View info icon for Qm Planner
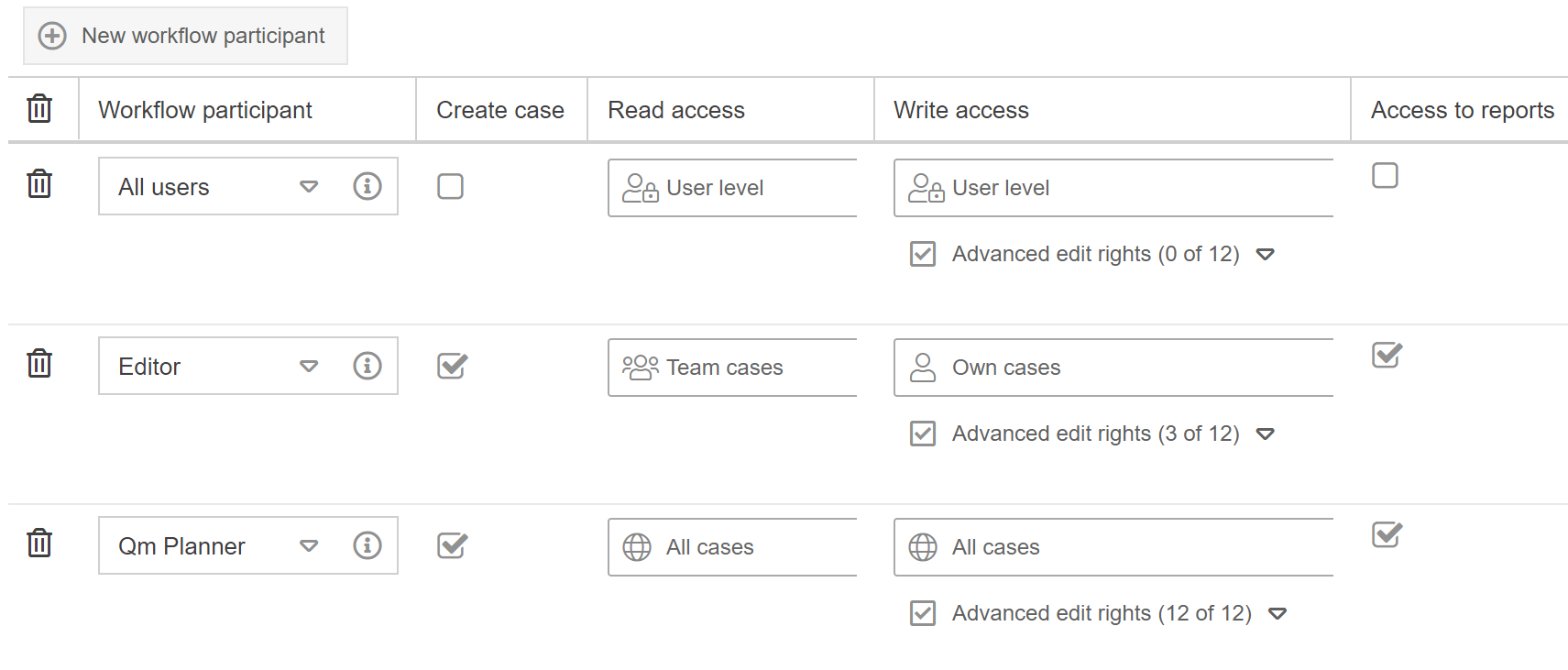 click(x=367, y=545)
